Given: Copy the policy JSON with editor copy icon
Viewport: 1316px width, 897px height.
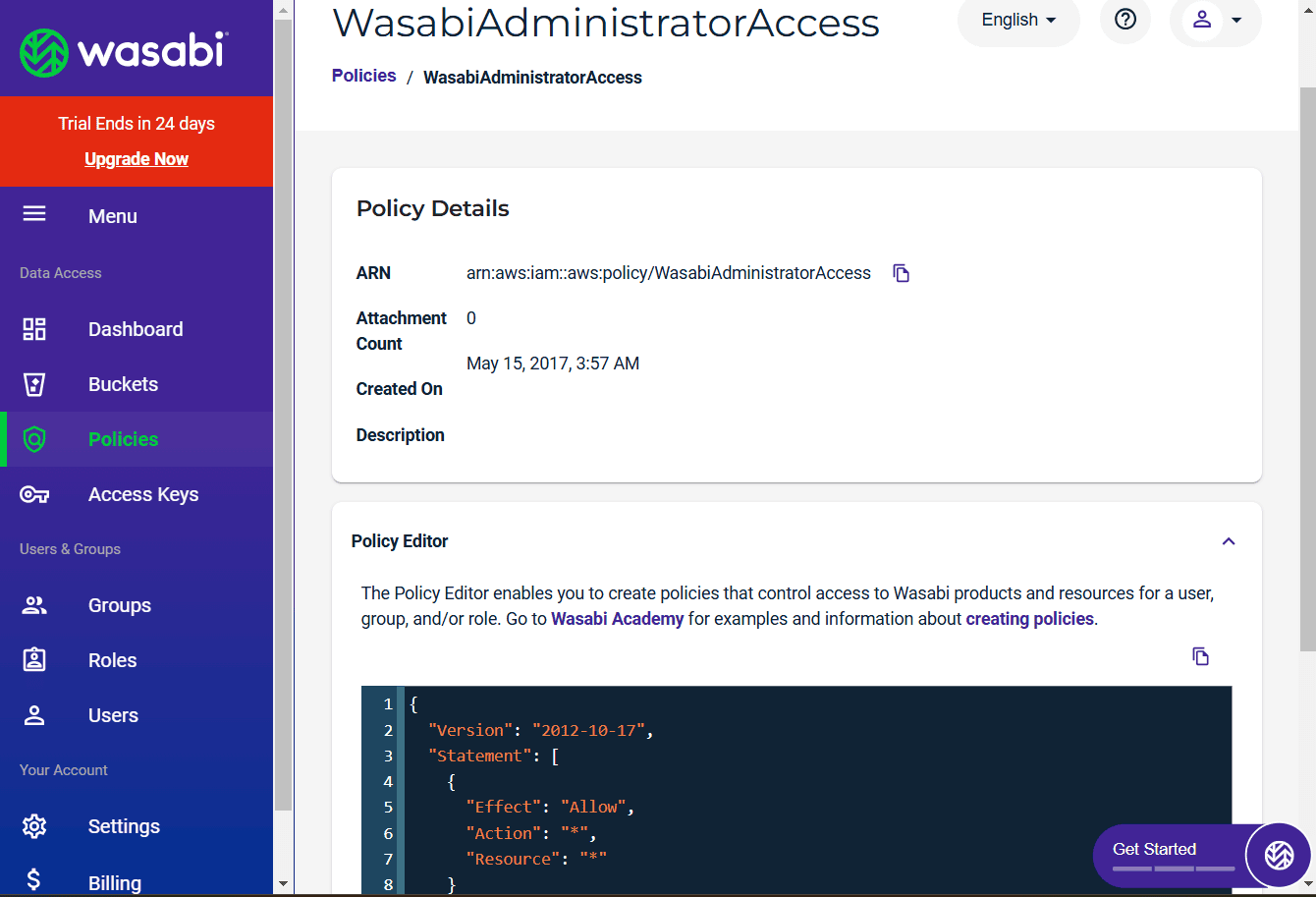Looking at the screenshot, I should coord(1200,656).
